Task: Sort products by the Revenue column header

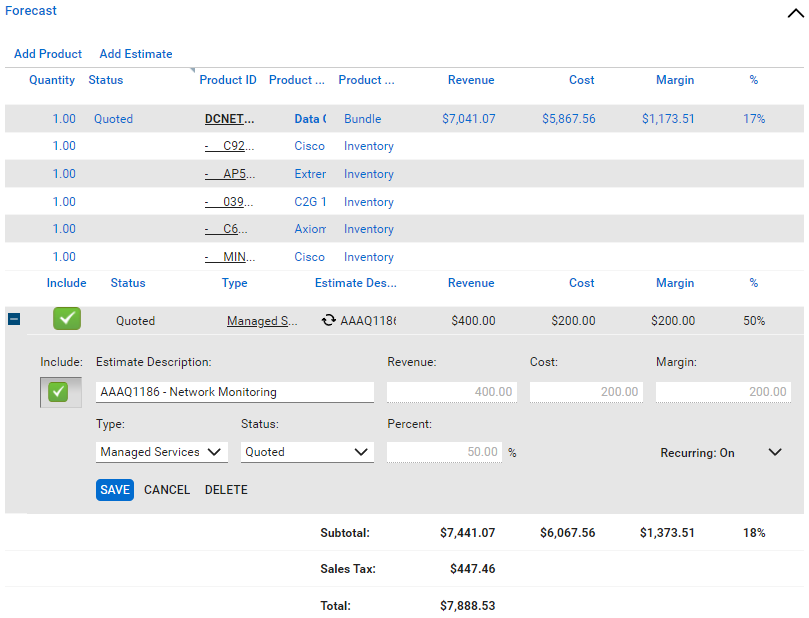Action: tap(471, 80)
